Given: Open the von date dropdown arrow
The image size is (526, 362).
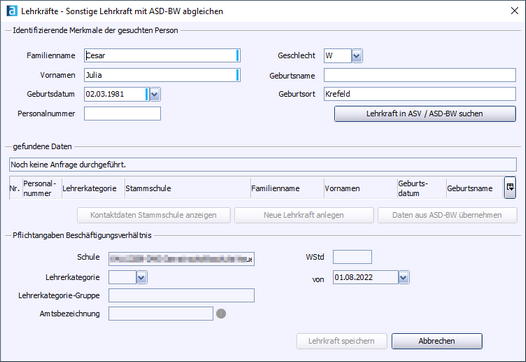Looking at the screenshot, I should [x=404, y=277].
